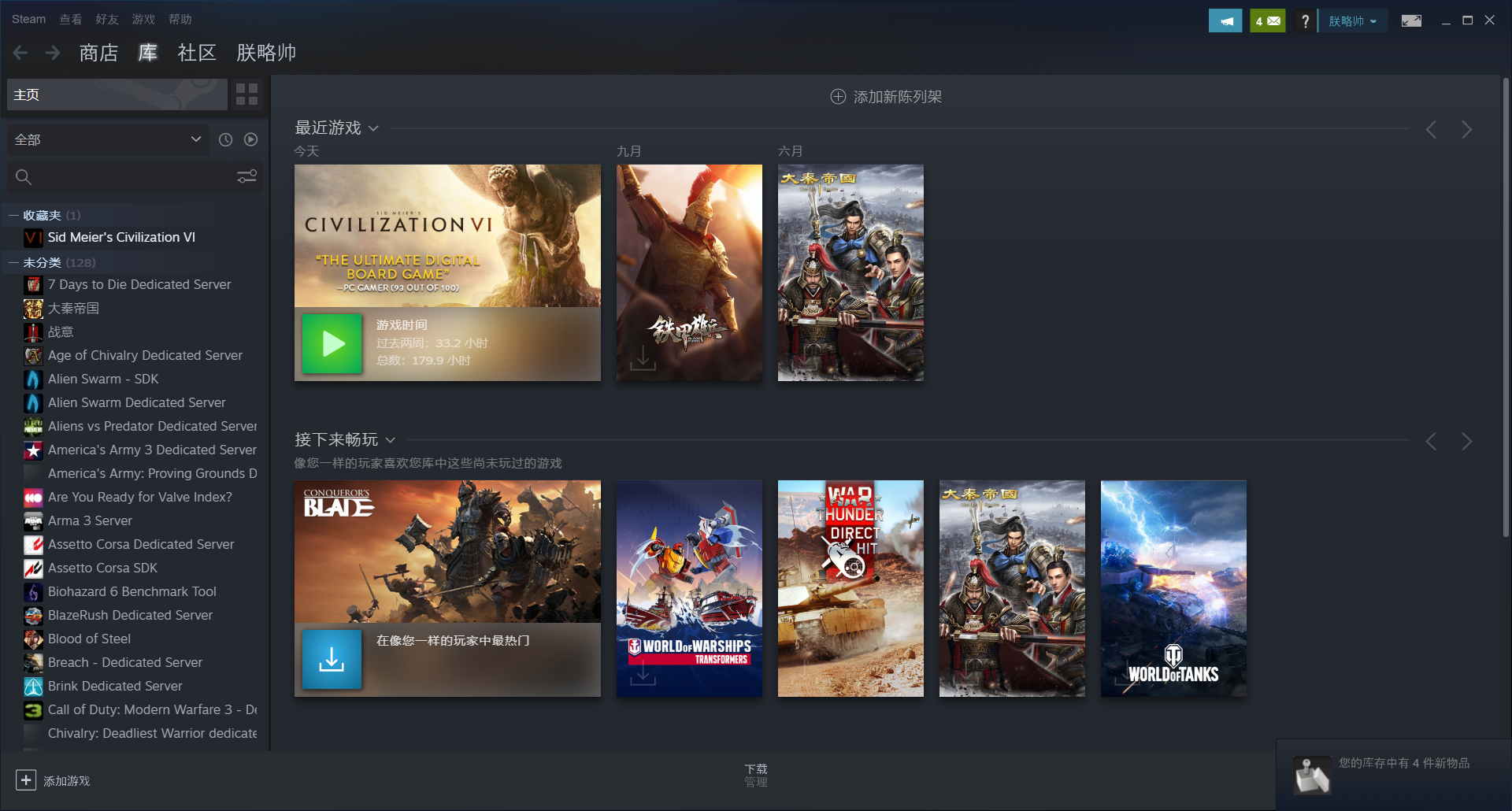Viewport: 1512px width, 811px height.
Task: Open Conqueror's Blade banner thumbnail
Action: pos(447,551)
